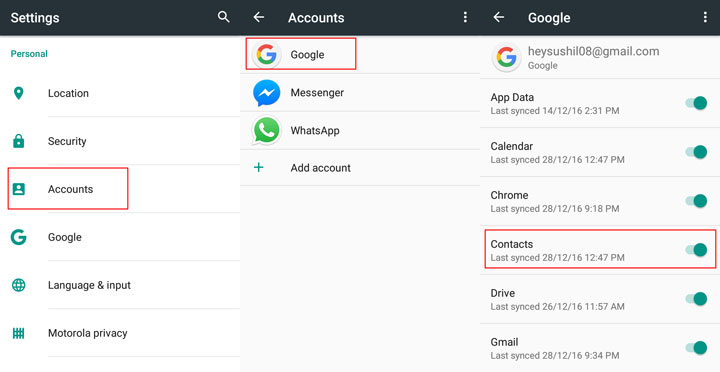Viewport: 720px width, 372px height.
Task: Tap the Google screen title
Action: coord(549,18)
